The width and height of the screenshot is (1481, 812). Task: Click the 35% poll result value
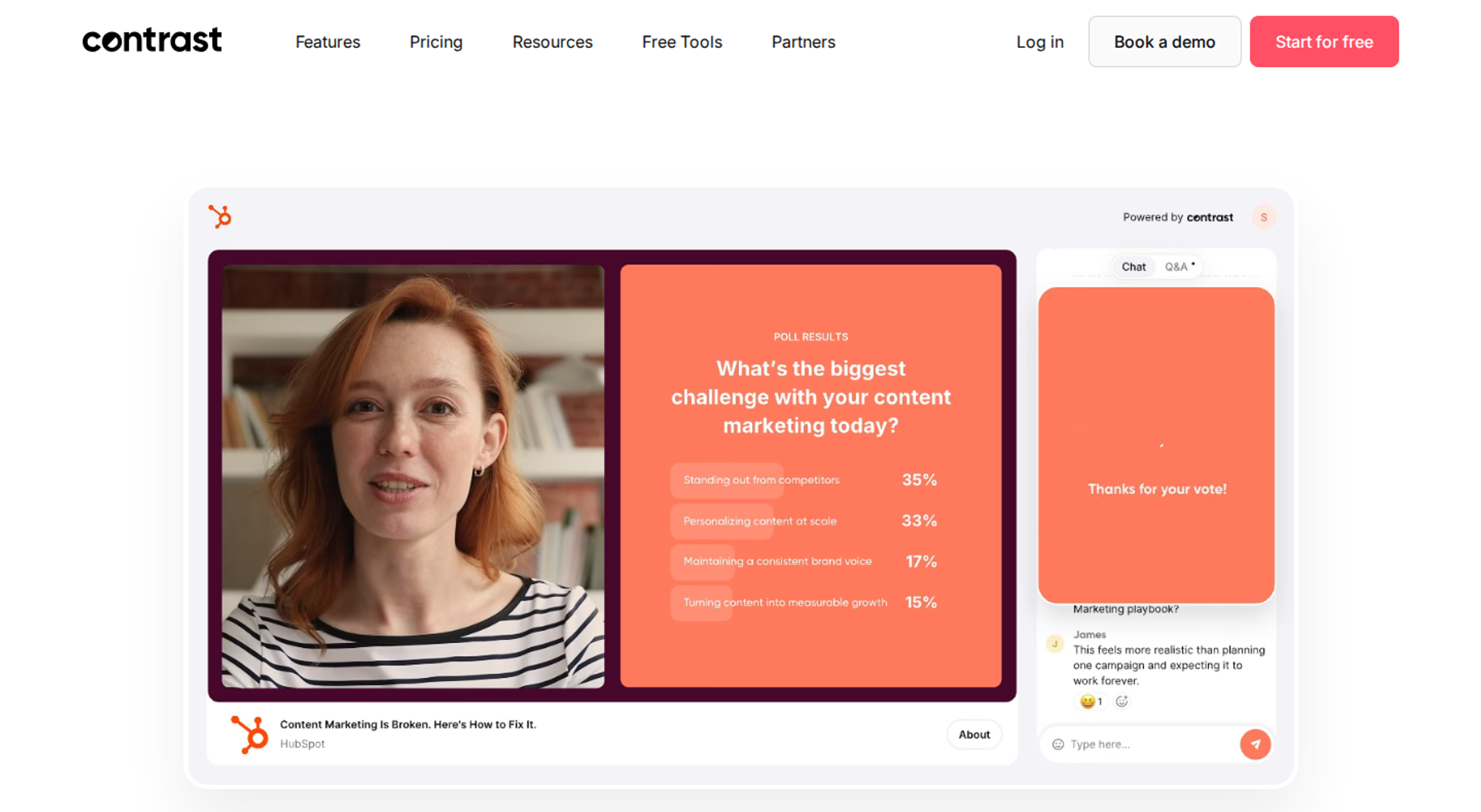click(919, 480)
